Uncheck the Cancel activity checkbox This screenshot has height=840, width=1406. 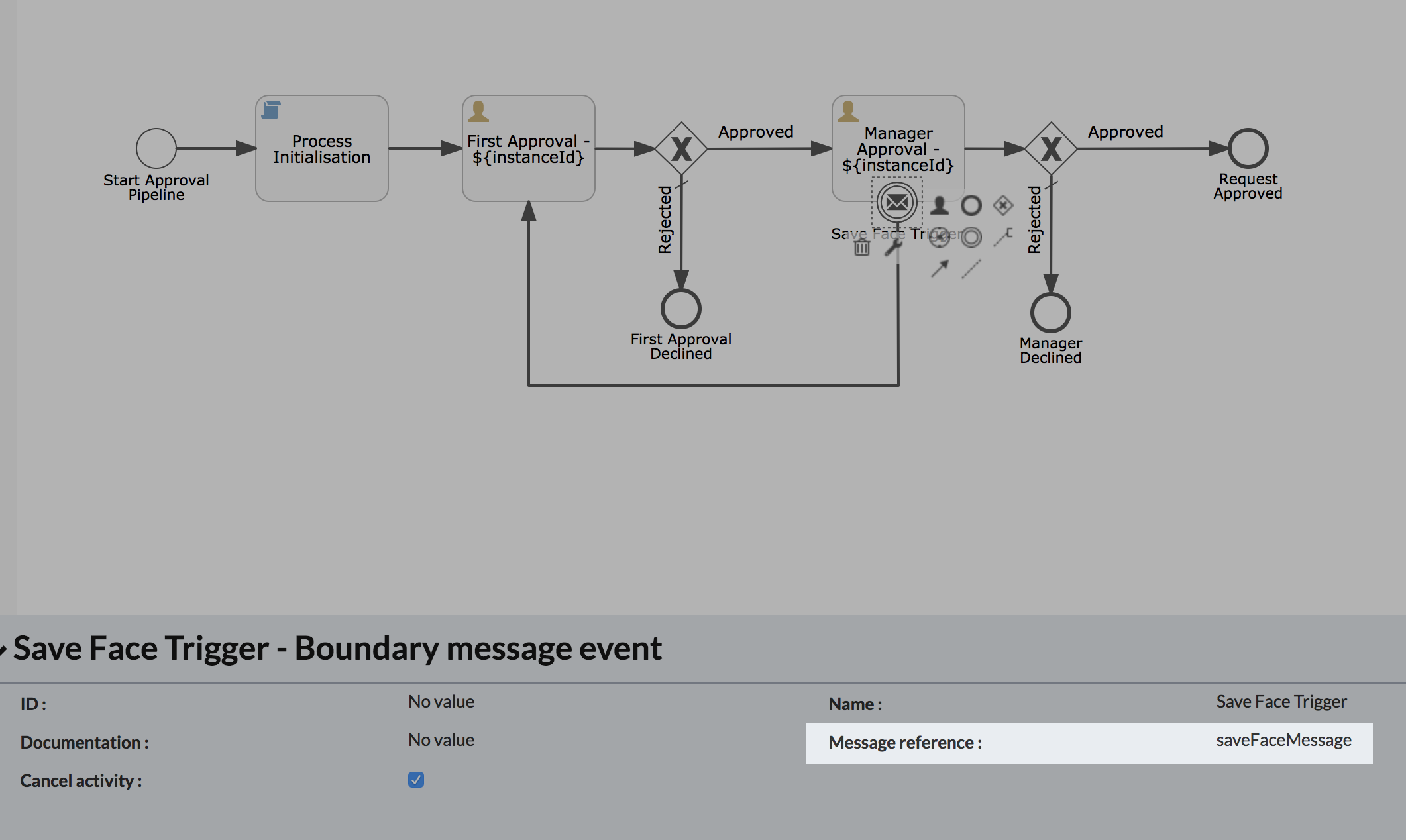[416, 780]
